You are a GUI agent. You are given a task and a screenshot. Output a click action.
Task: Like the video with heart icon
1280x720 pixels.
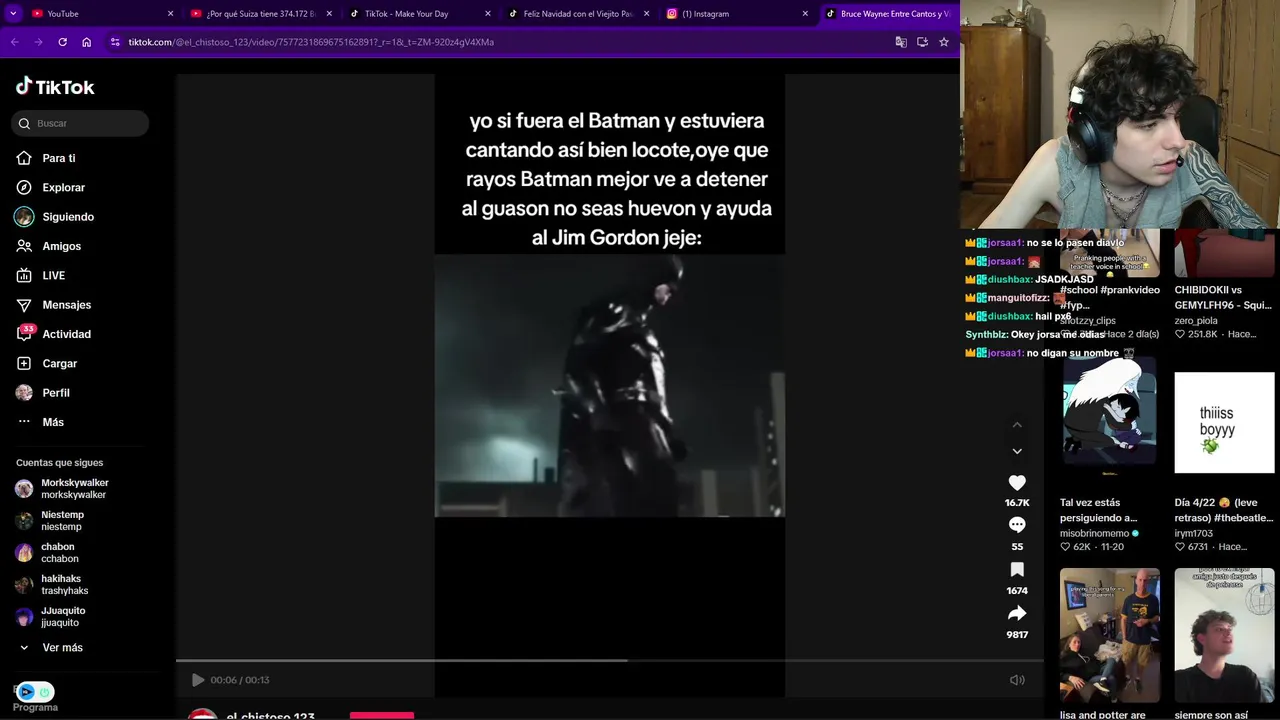point(1017,482)
